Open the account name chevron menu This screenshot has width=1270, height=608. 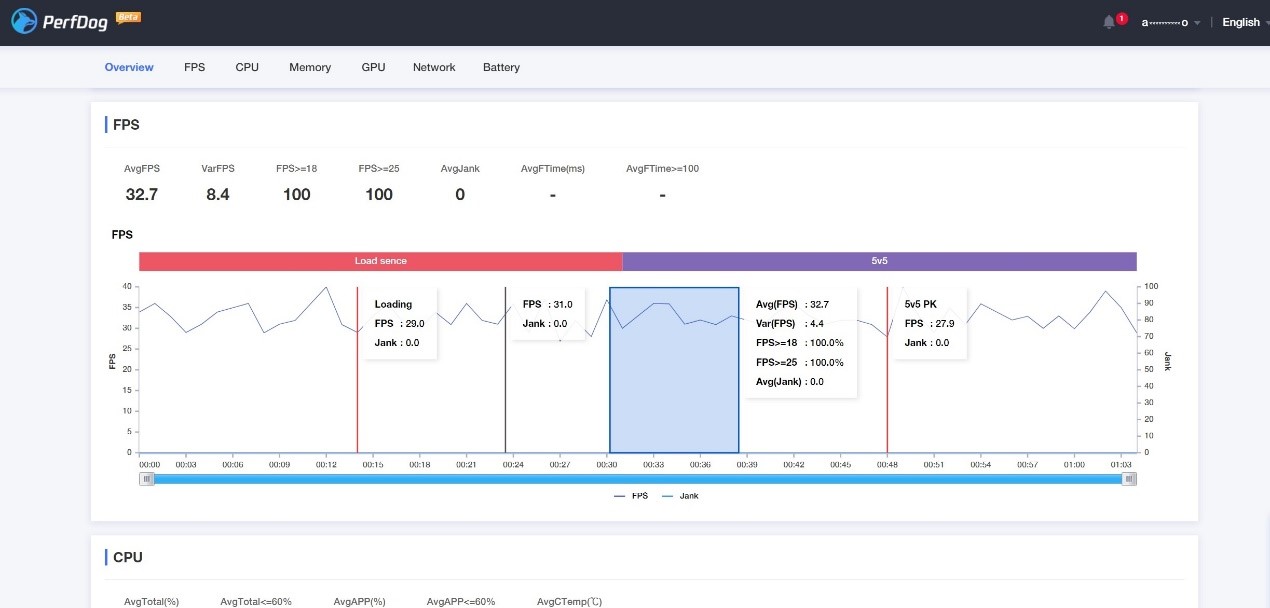tap(1196, 22)
